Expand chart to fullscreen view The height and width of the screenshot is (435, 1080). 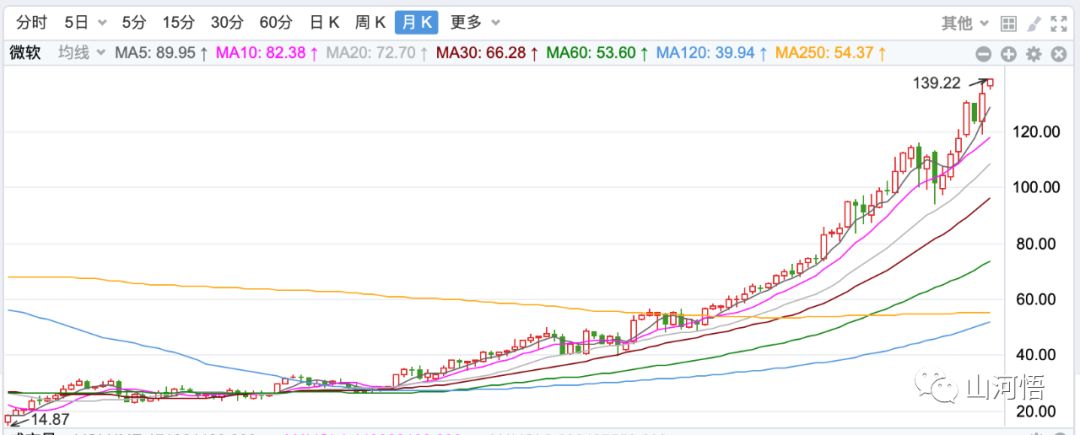[1060, 22]
